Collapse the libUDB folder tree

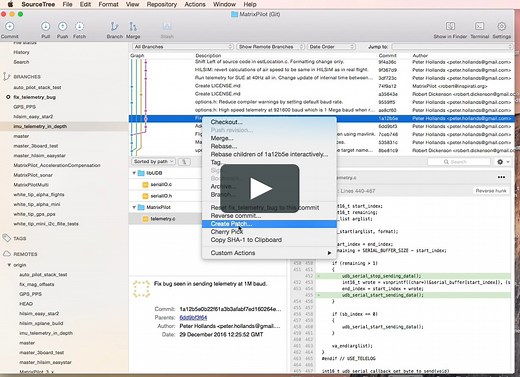click(134, 173)
